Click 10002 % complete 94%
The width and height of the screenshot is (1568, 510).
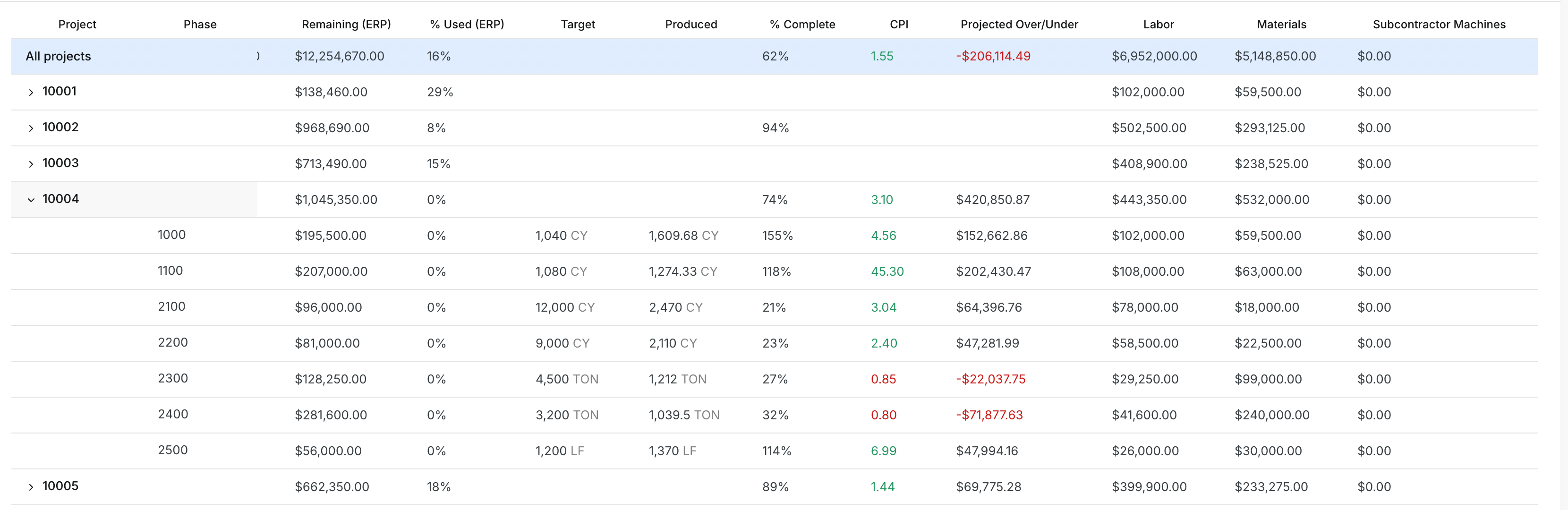[x=775, y=128]
